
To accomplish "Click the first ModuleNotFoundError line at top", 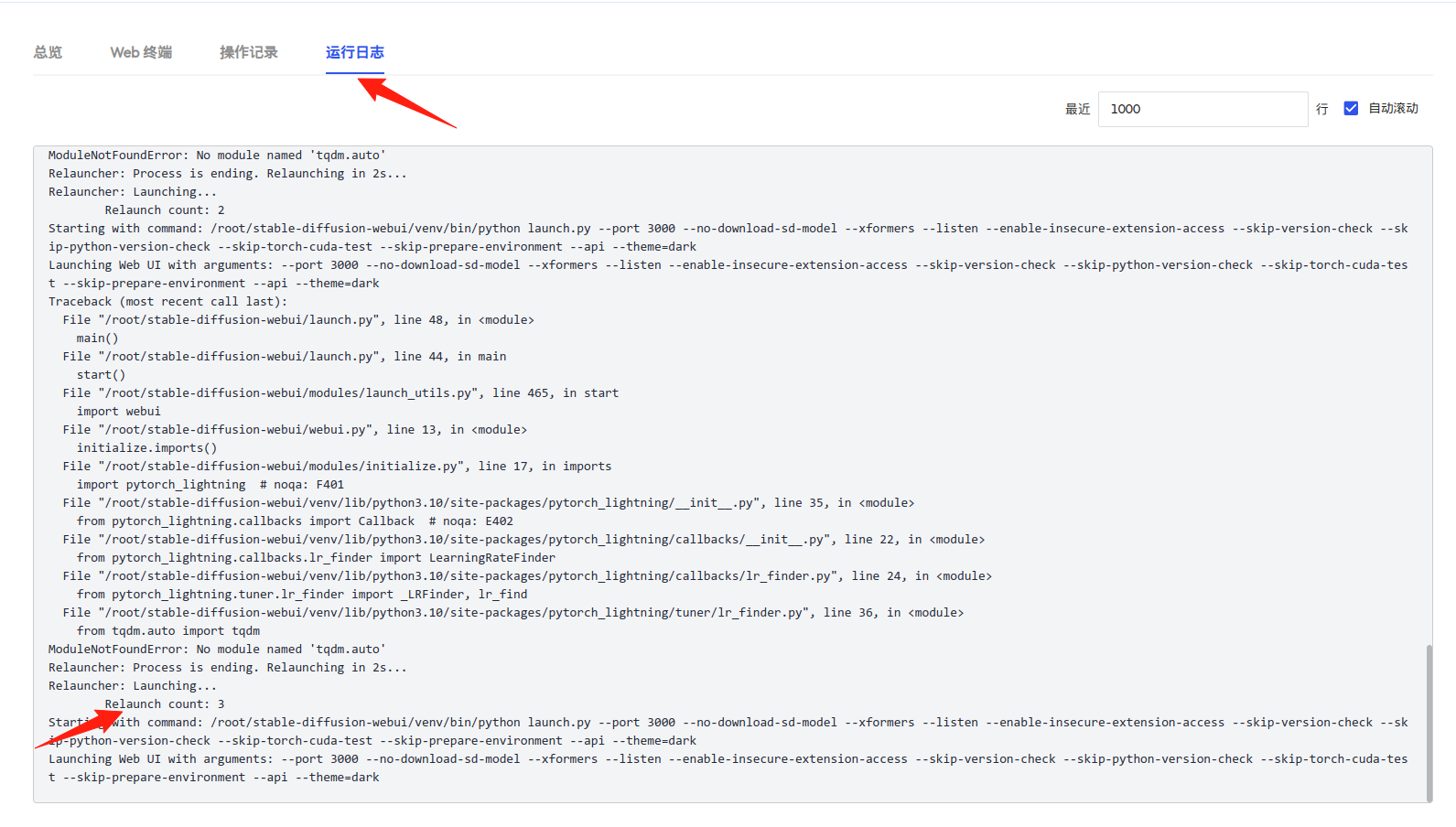I will [217, 155].
